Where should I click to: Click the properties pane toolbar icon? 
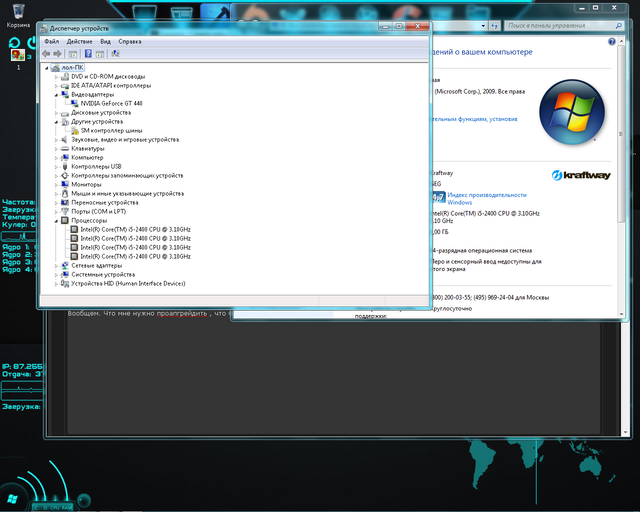100,53
